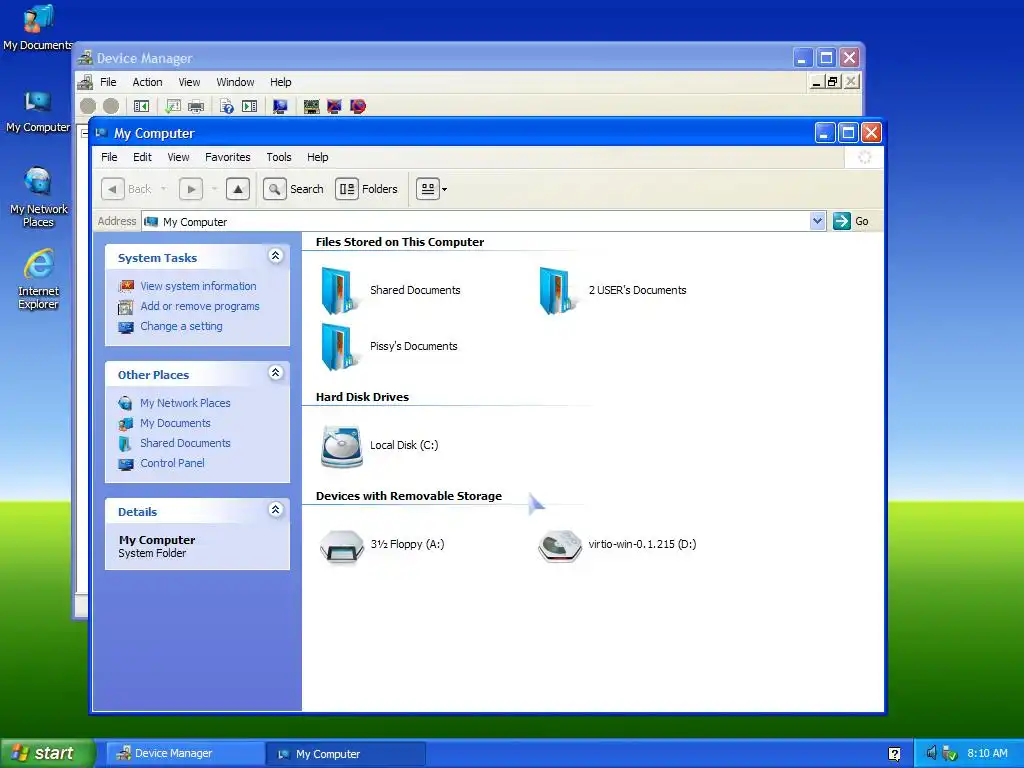This screenshot has width=1024, height=768.
Task: Click the My Computer window title bar icon
Action: click(102, 133)
